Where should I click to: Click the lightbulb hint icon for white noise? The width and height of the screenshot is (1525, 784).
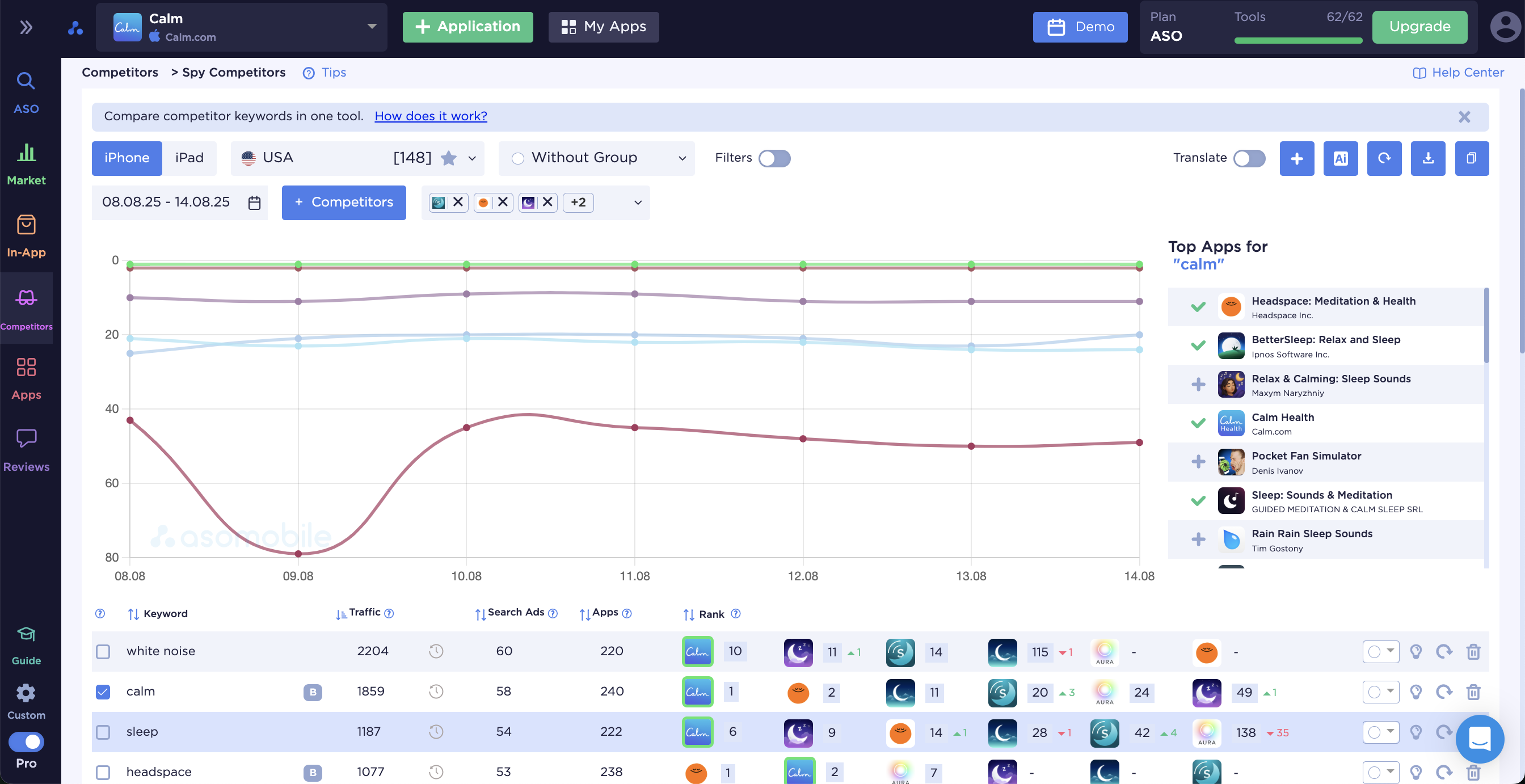1416,651
